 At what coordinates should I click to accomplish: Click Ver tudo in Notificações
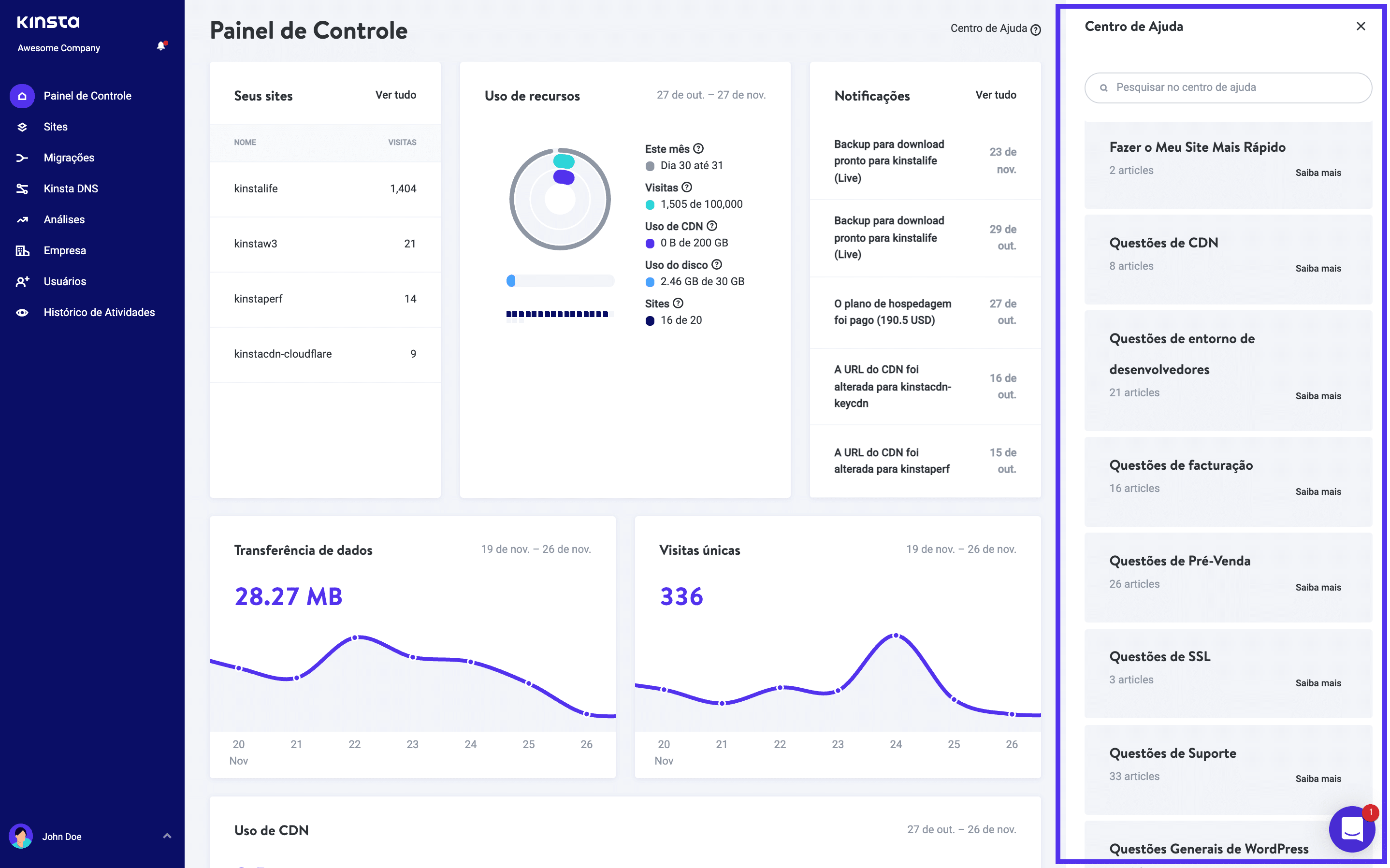click(x=995, y=95)
